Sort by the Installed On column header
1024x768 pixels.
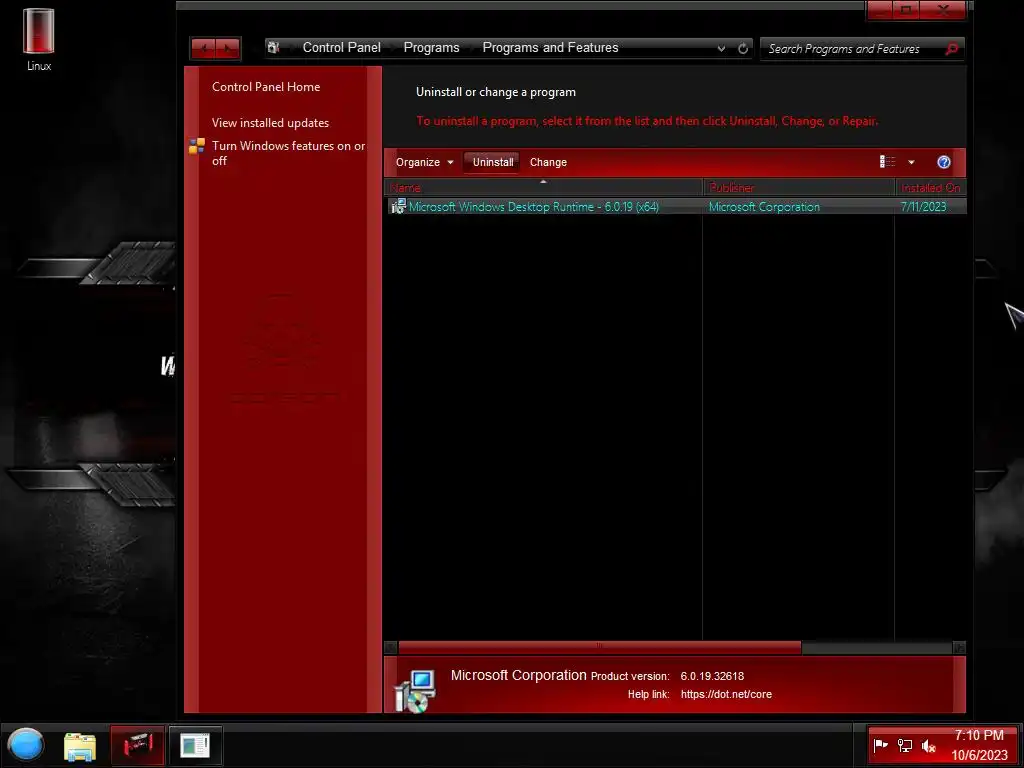coord(930,187)
